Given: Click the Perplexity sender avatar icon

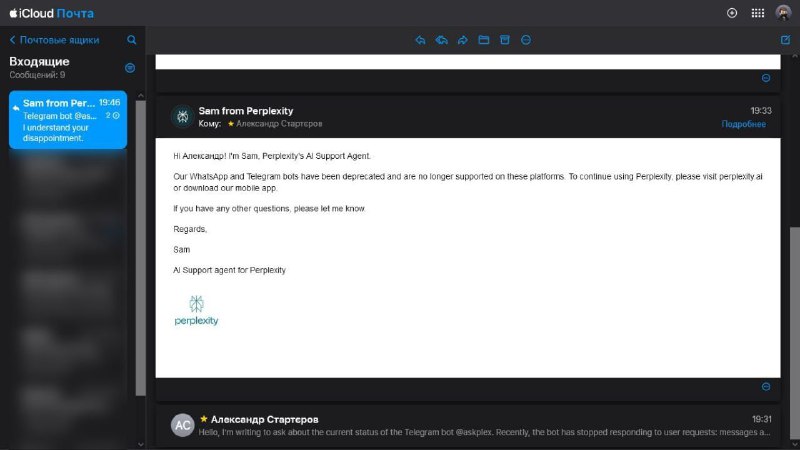Looking at the screenshot, I should (x=183, y=116).
